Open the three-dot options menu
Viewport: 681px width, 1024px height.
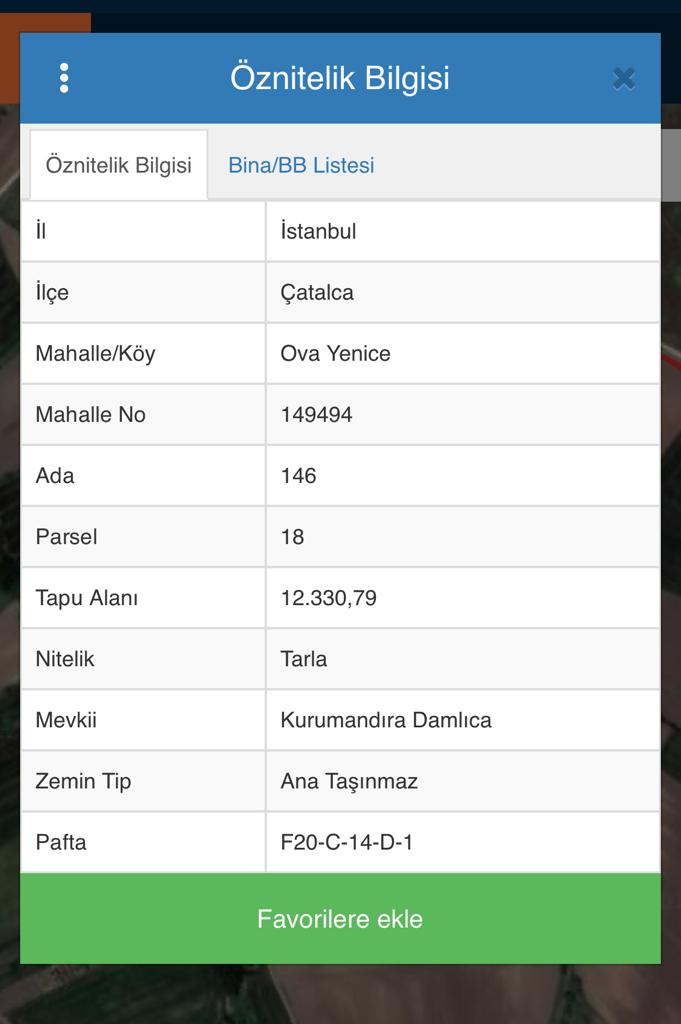coord(64,78)
